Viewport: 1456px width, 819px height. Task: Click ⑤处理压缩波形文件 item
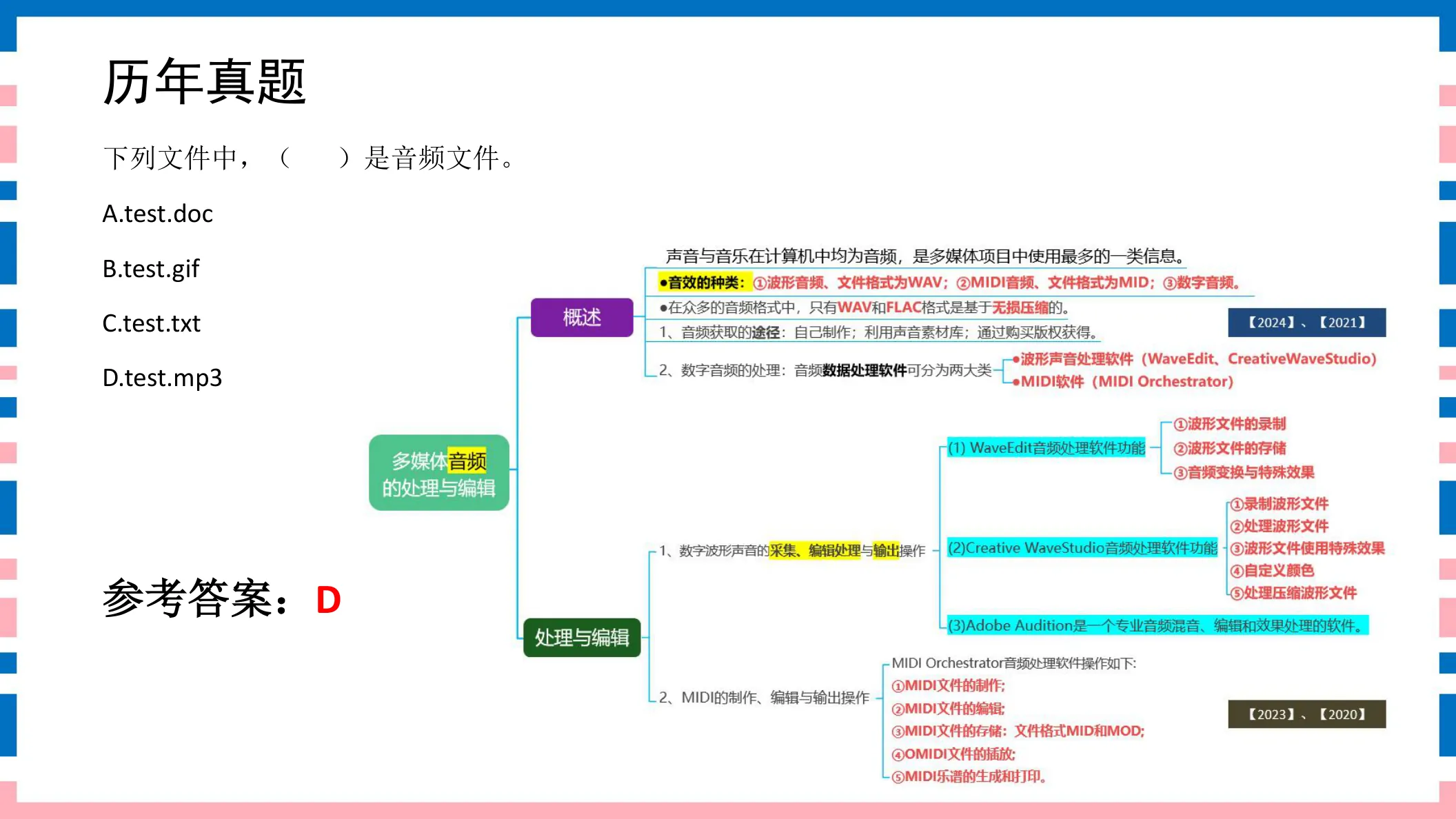tap(1294, 593)
